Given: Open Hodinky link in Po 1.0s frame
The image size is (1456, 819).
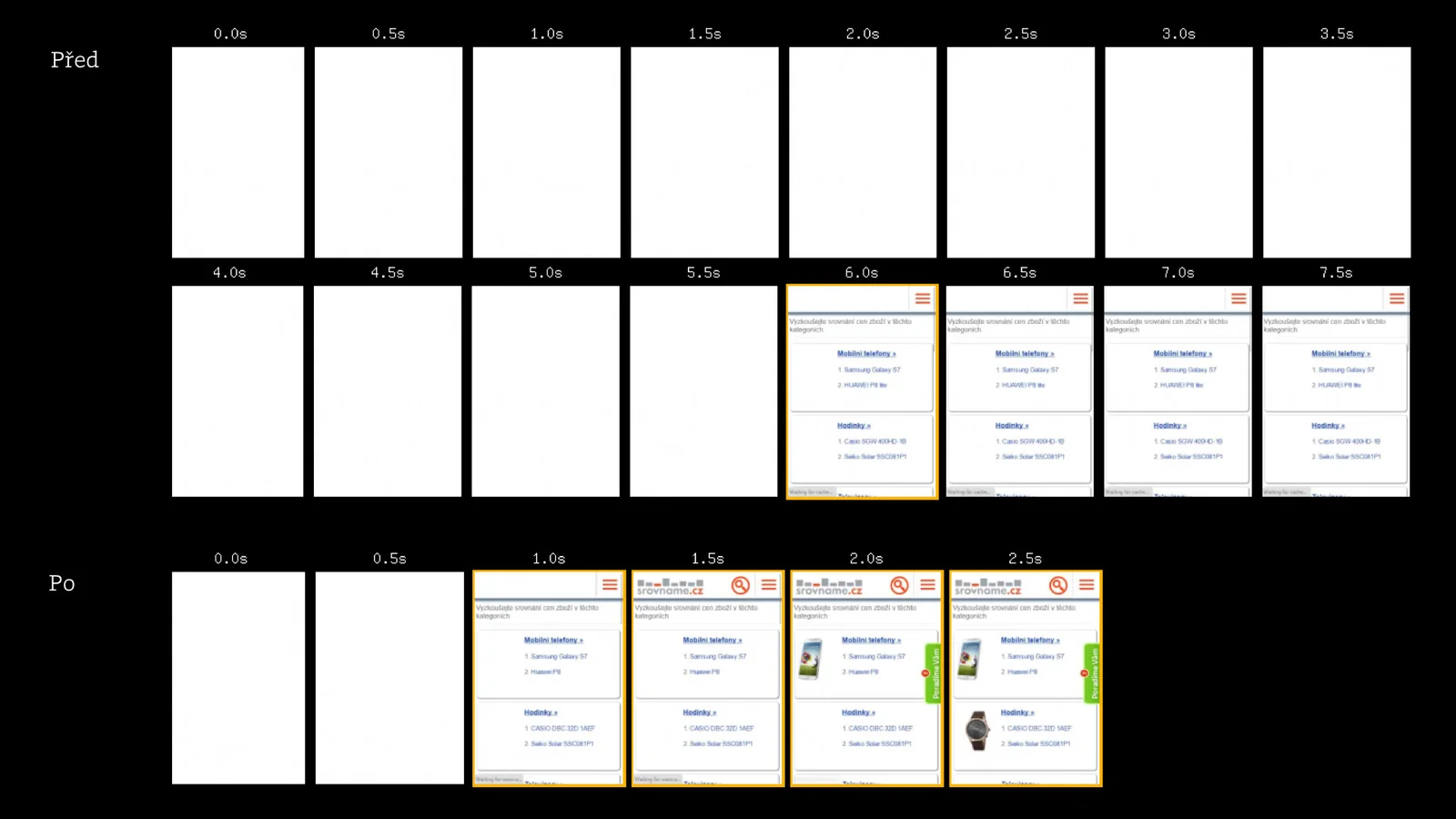Looking at the screenshot, I should click(540, 713).
